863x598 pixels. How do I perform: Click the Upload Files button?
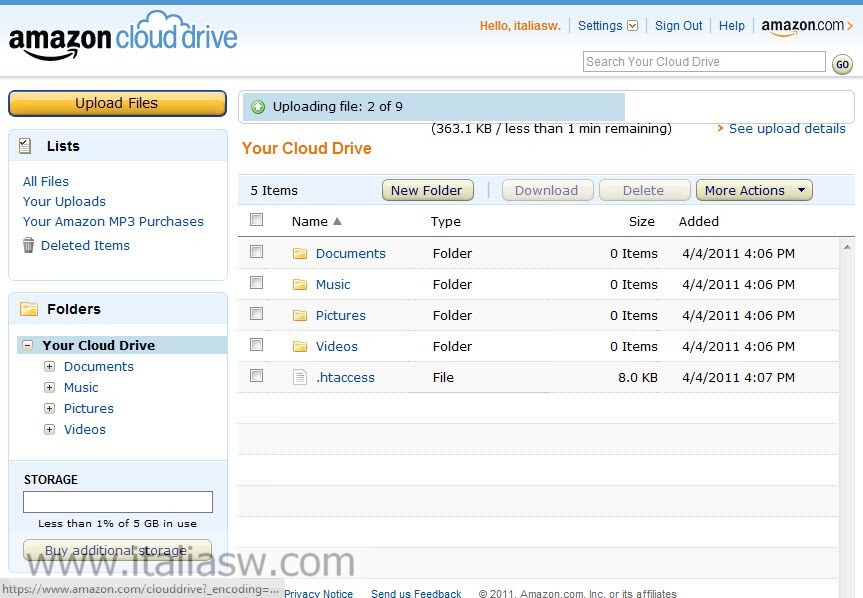point(117,103)
